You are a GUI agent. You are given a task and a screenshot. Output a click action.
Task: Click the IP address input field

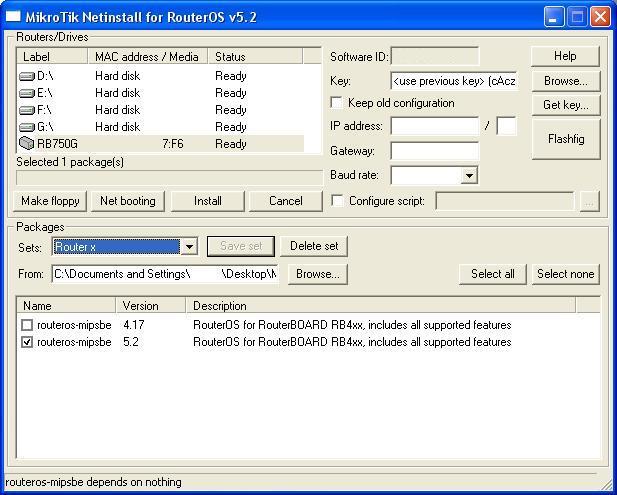435,126
